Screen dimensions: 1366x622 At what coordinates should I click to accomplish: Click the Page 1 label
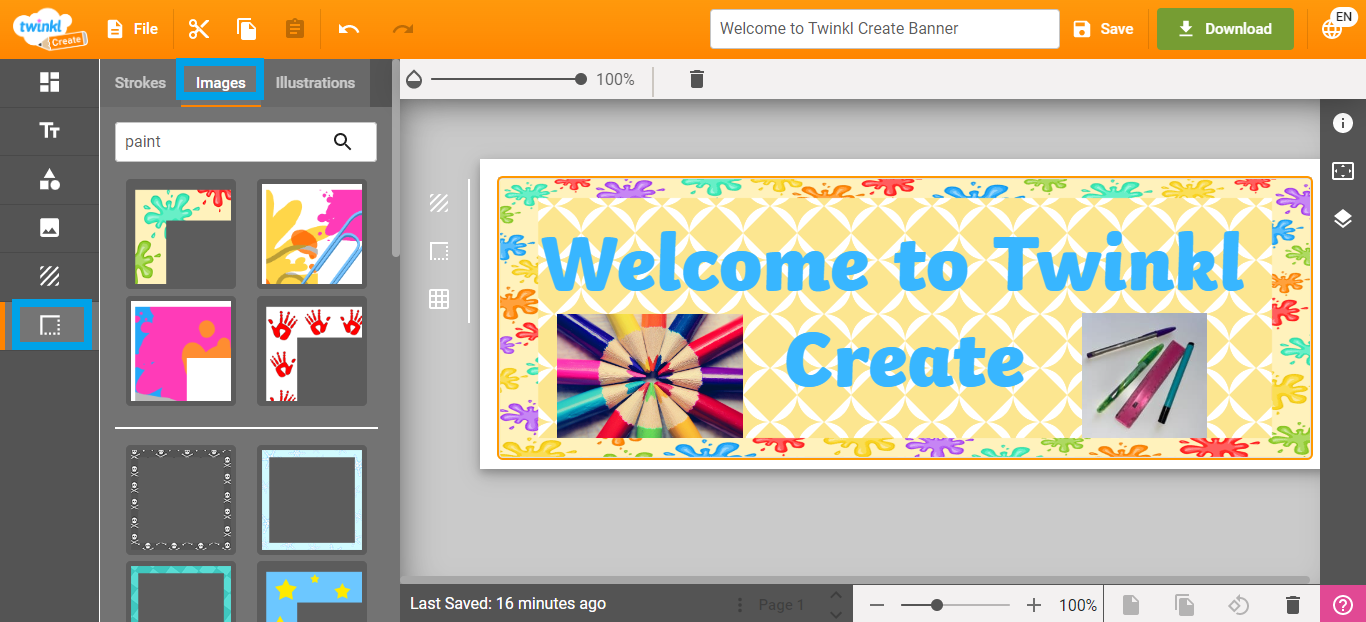pyautogui.click(x=782, y=605)
